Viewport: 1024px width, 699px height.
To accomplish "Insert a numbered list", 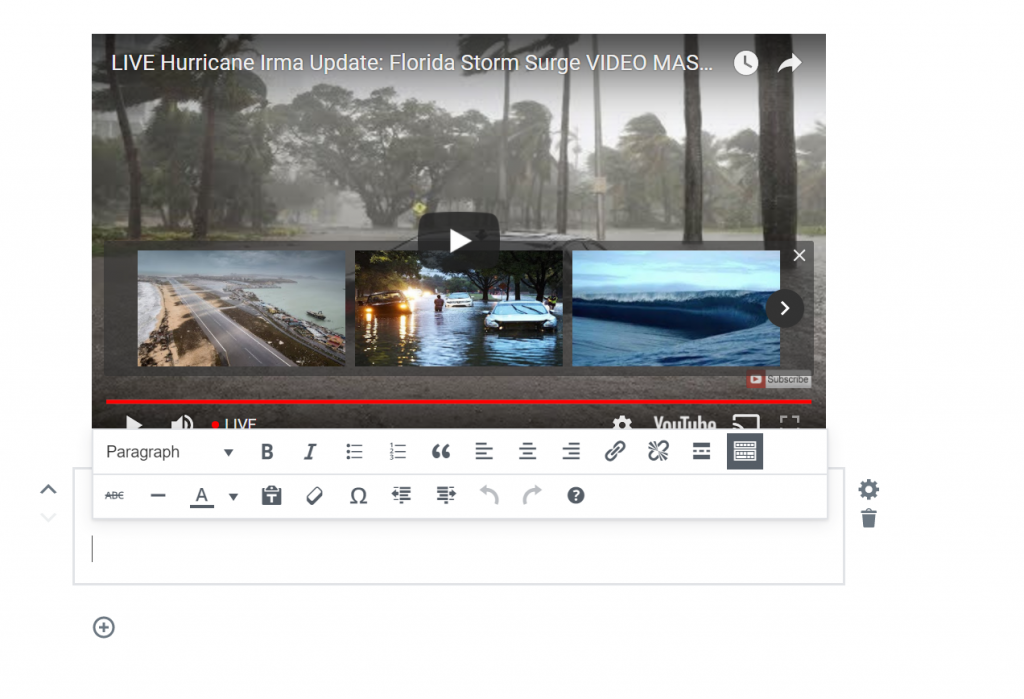I will tap(397, 451).
